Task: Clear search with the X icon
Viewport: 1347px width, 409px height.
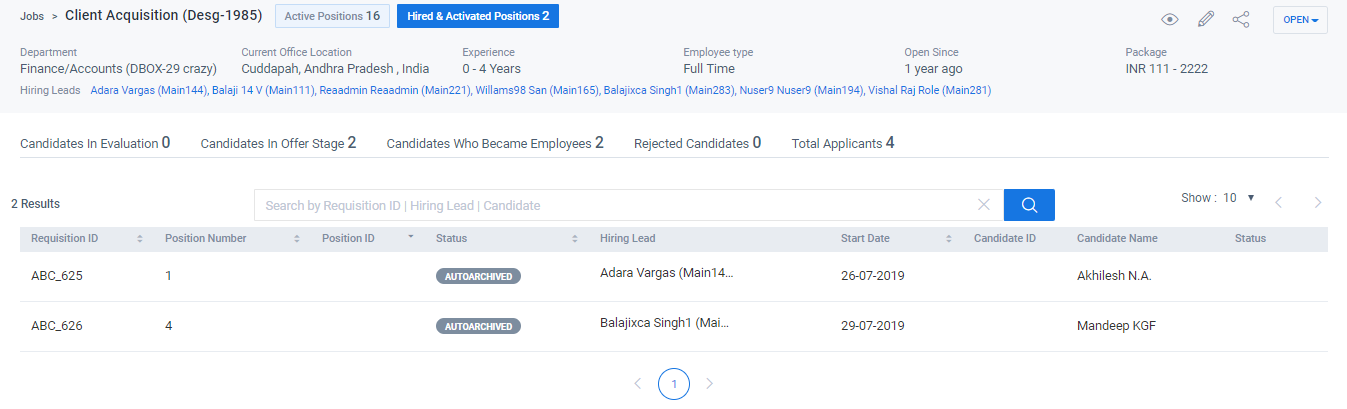Action: pyautogui.click(x=984, y=205)
